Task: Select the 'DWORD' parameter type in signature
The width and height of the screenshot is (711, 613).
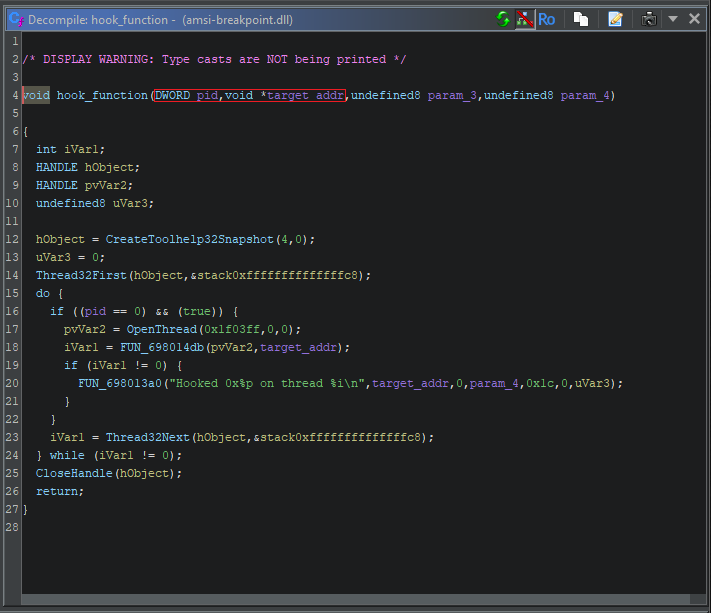Action: coord(173,95)
